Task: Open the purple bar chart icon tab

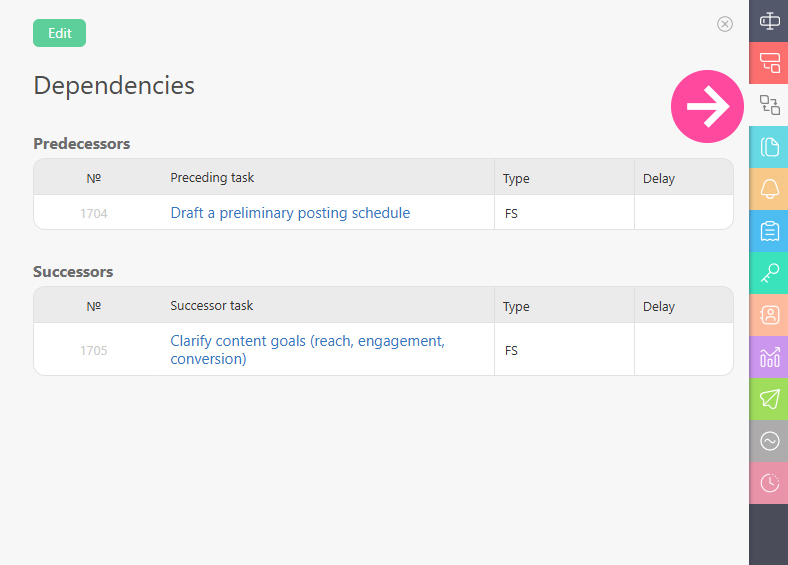Action: click(769, 357)
